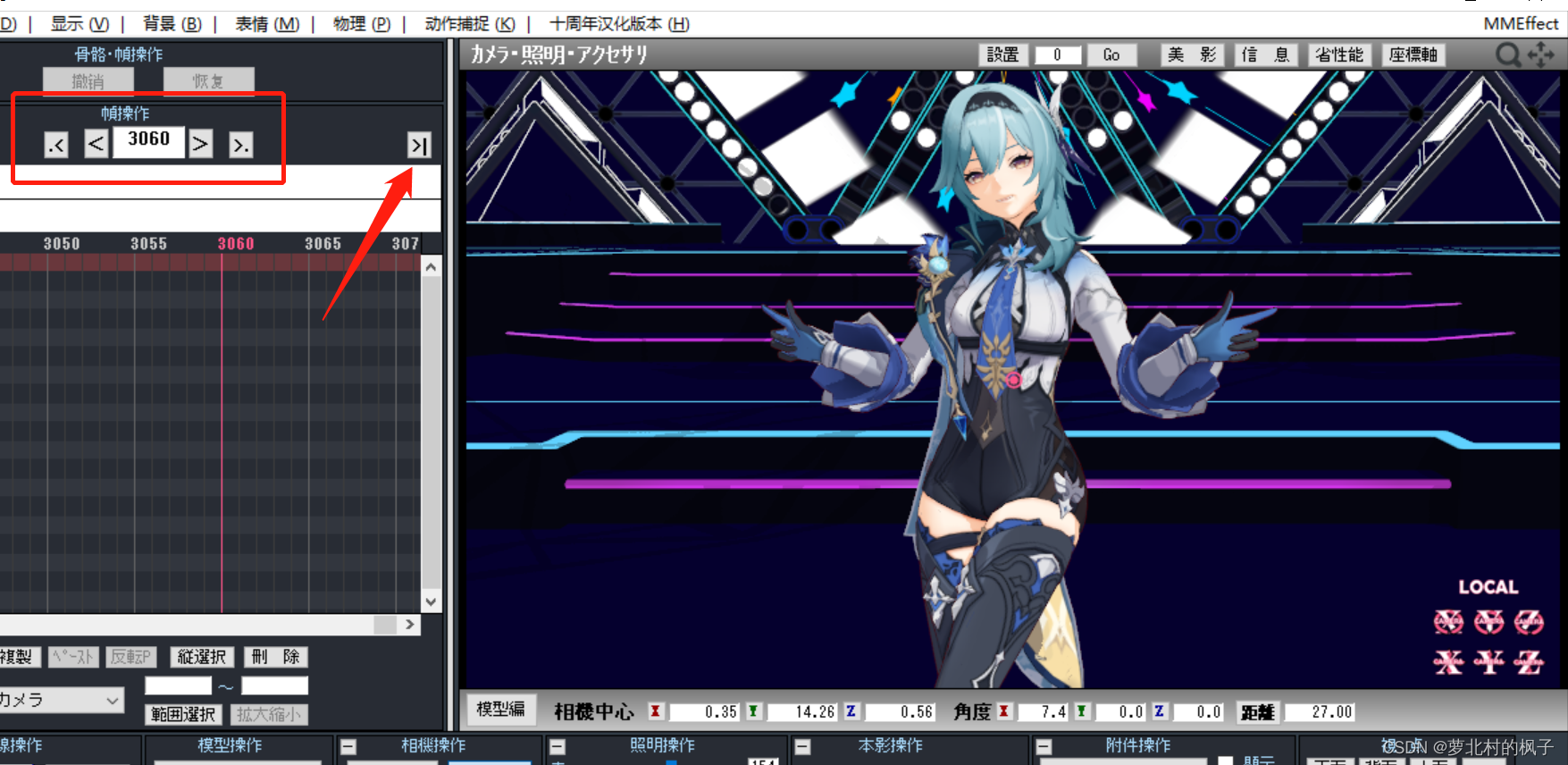1568x765 pixels.
Task: Click the green Y icon of angle
Action: [1082, 711]
